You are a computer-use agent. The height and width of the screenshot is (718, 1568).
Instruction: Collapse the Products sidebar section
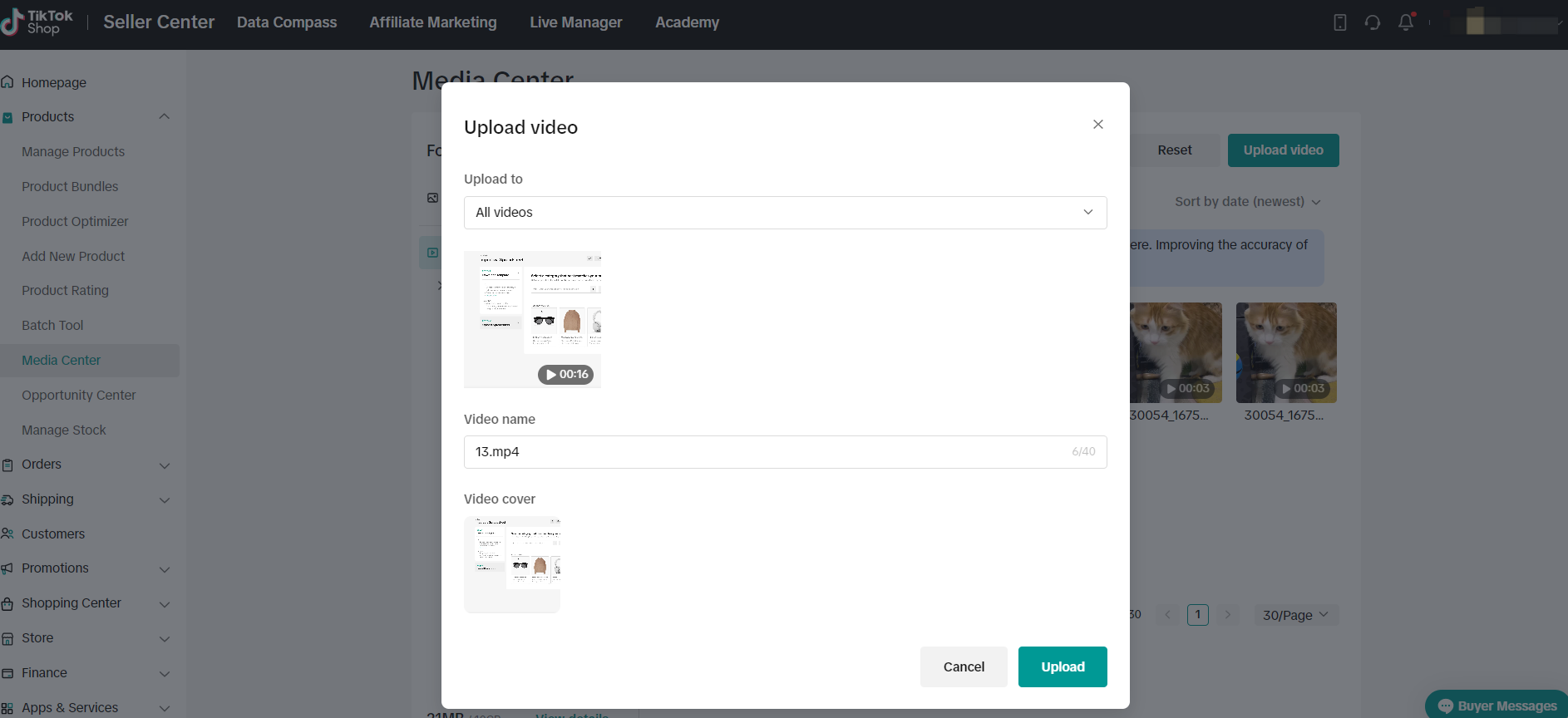[164, 117]
